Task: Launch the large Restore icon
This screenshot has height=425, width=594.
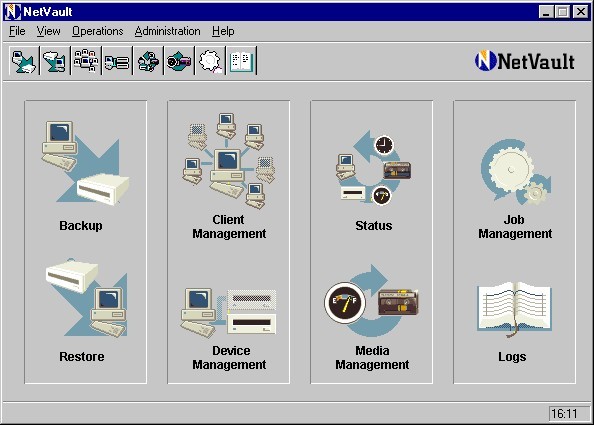Action: (x=86, y=298)
